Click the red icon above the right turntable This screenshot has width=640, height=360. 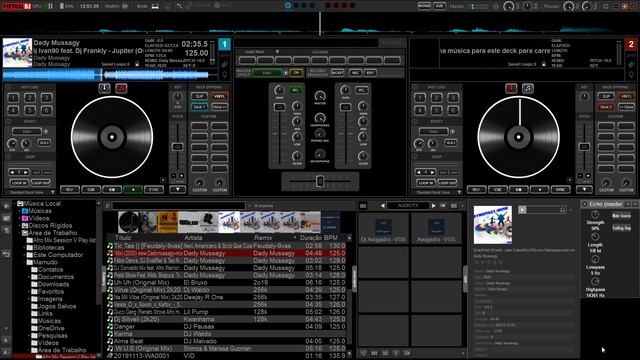(511, 88)
